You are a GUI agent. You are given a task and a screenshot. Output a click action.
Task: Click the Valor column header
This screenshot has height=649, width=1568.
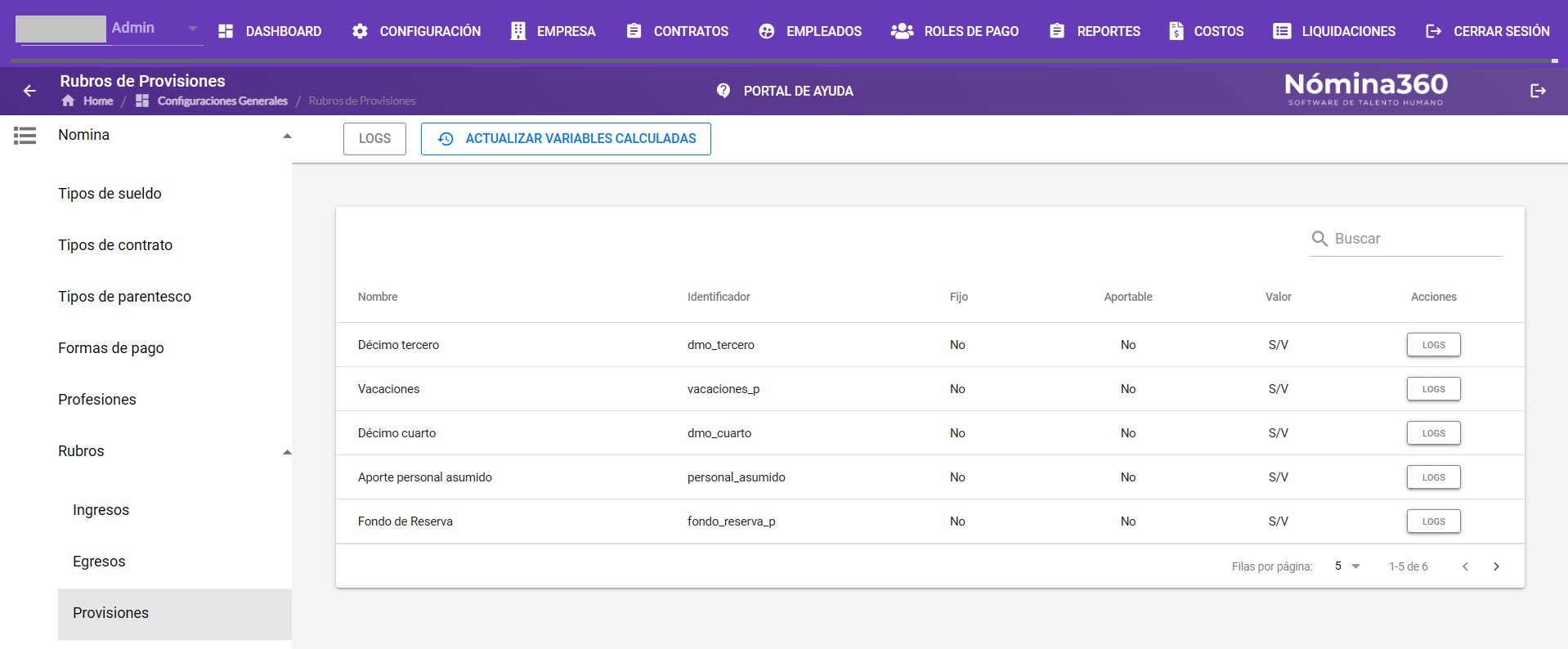pos(1279,297)
